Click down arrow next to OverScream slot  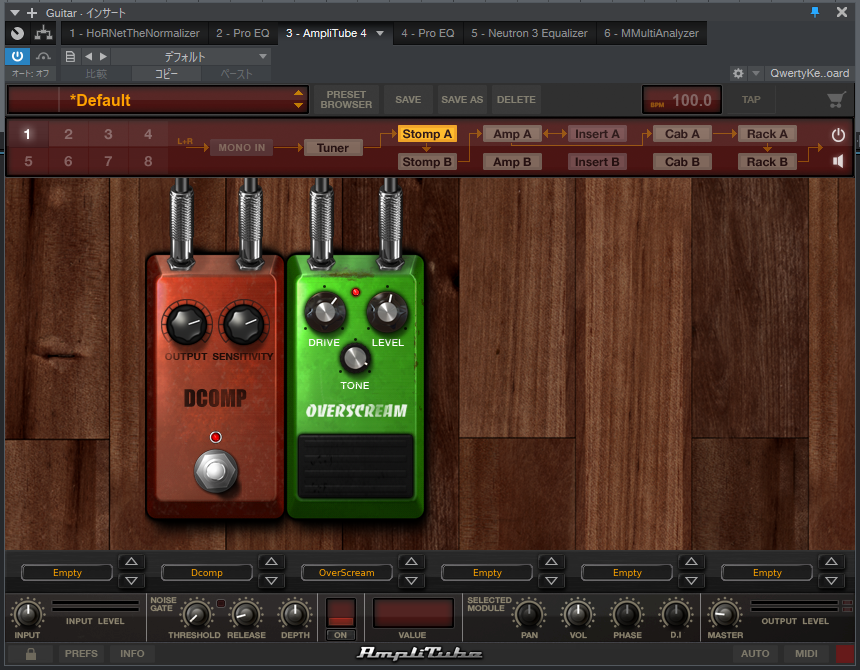(411, 581)
